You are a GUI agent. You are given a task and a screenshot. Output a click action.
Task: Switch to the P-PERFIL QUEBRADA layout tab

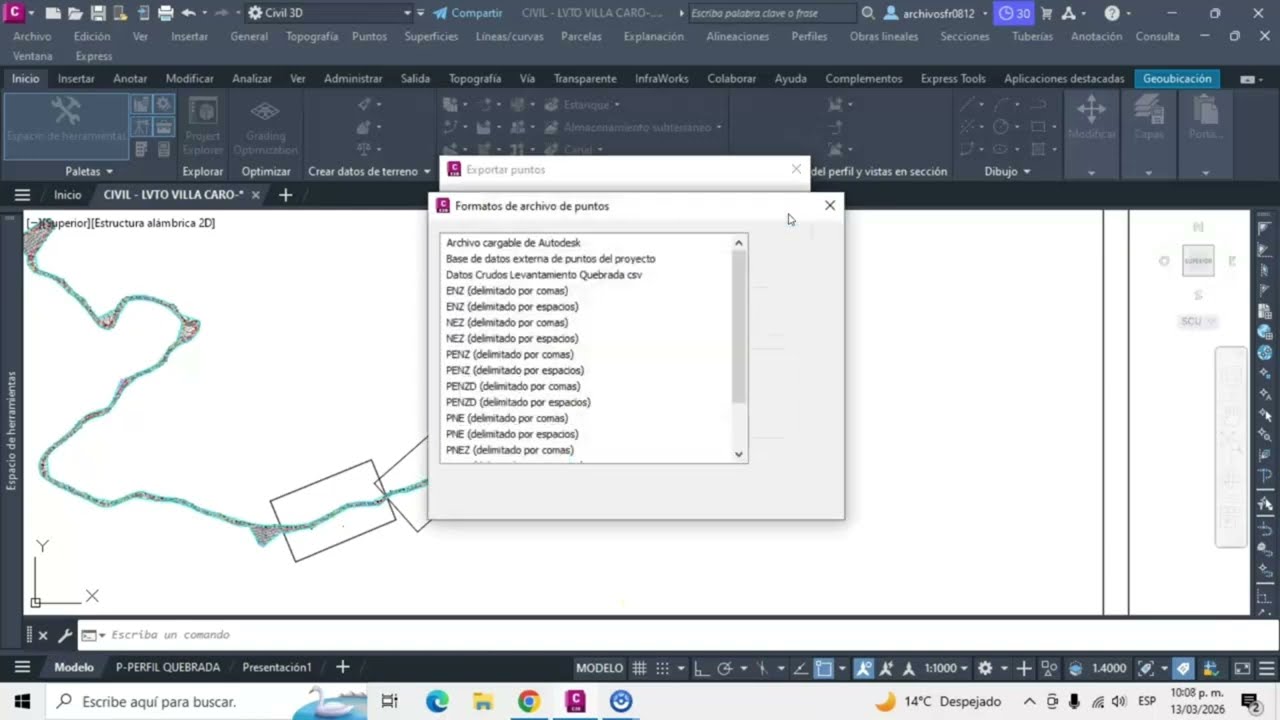[x=168, y=667]
